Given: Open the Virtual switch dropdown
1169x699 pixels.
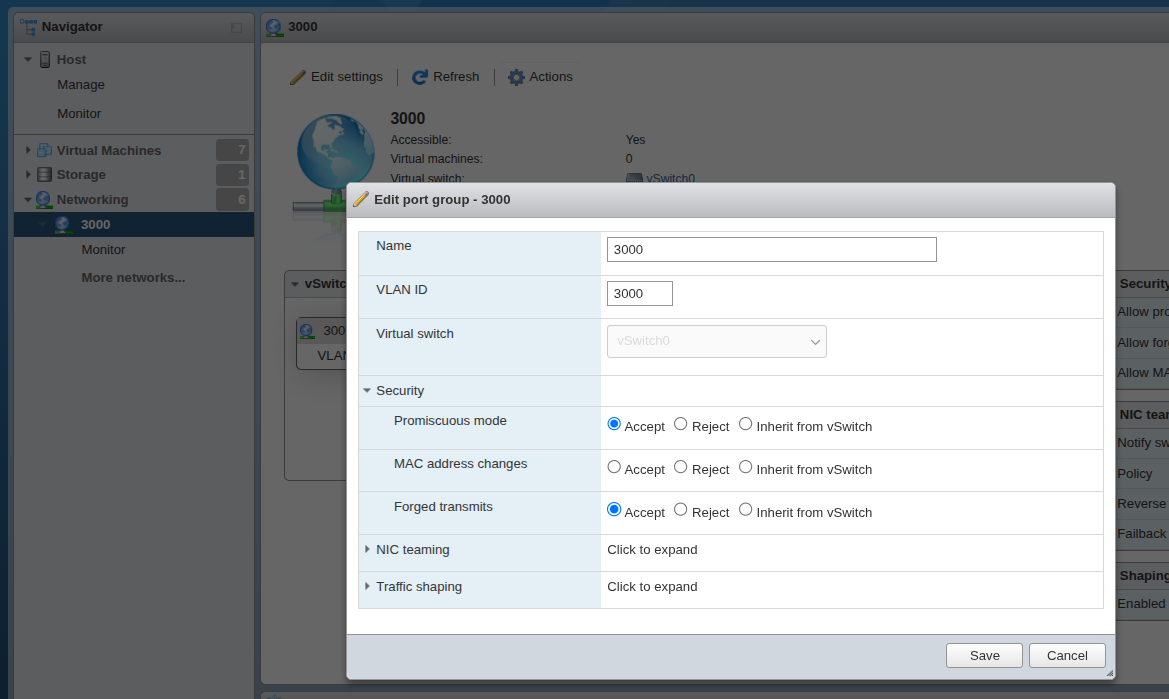Looking at the screenshot, I should coord(716,341).
